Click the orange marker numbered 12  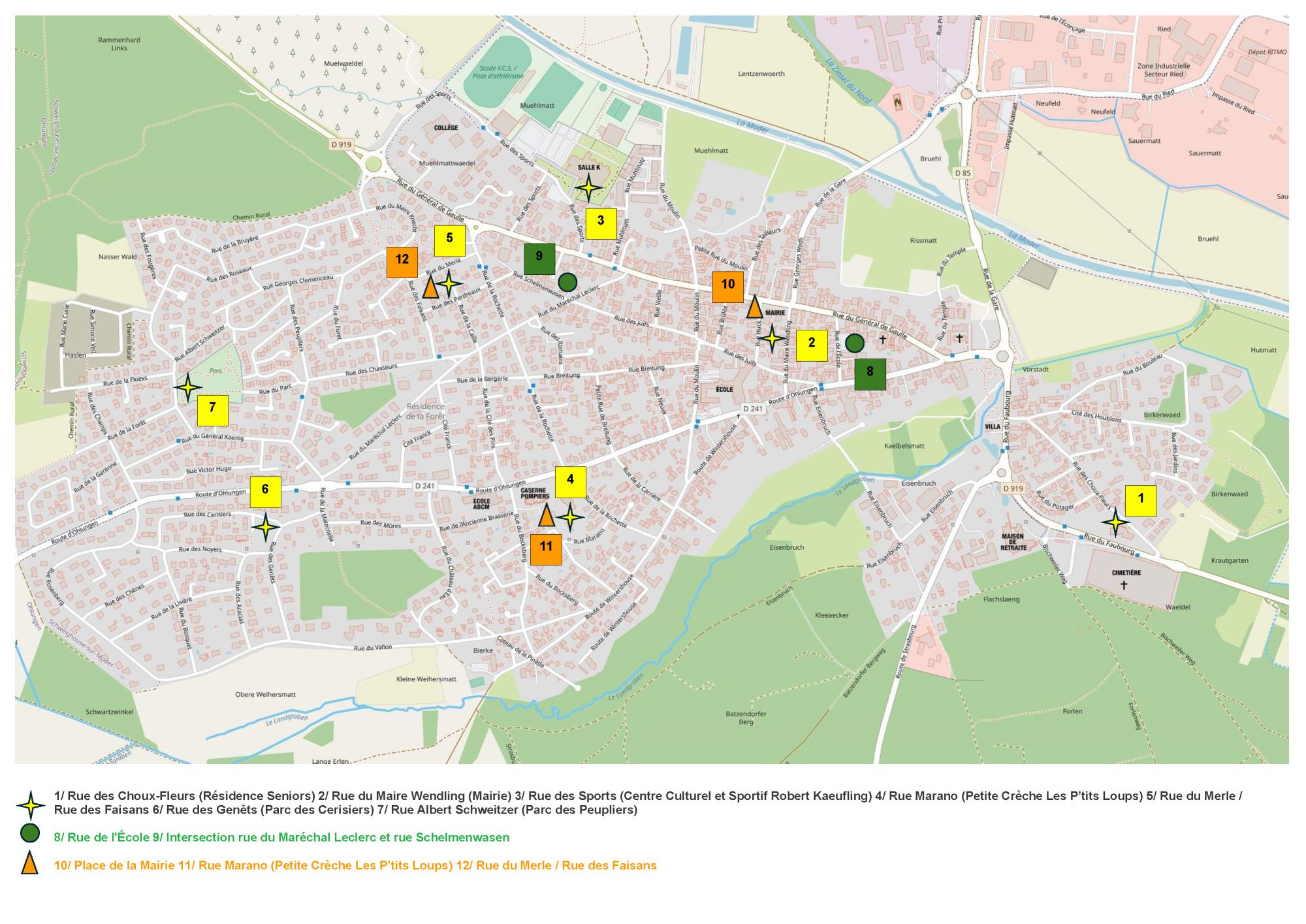point(402,262)
